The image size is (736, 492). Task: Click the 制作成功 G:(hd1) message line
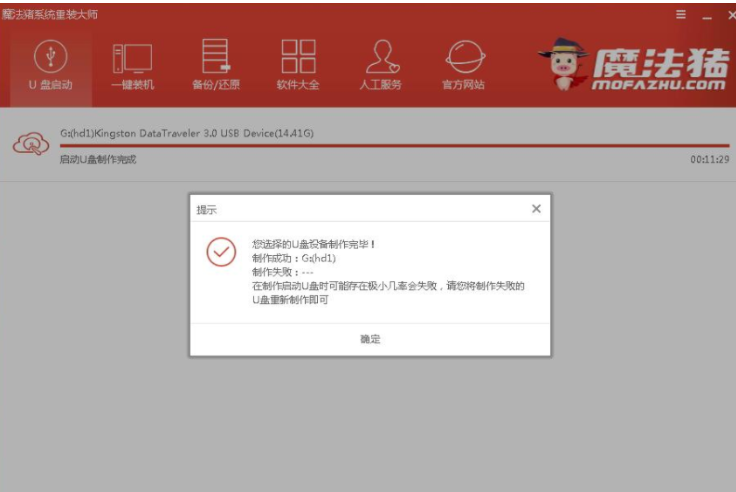coord(294,257)
